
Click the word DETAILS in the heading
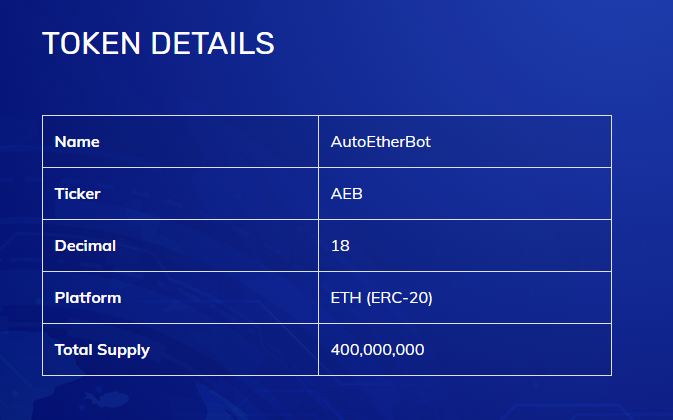[x=212, y=43]
